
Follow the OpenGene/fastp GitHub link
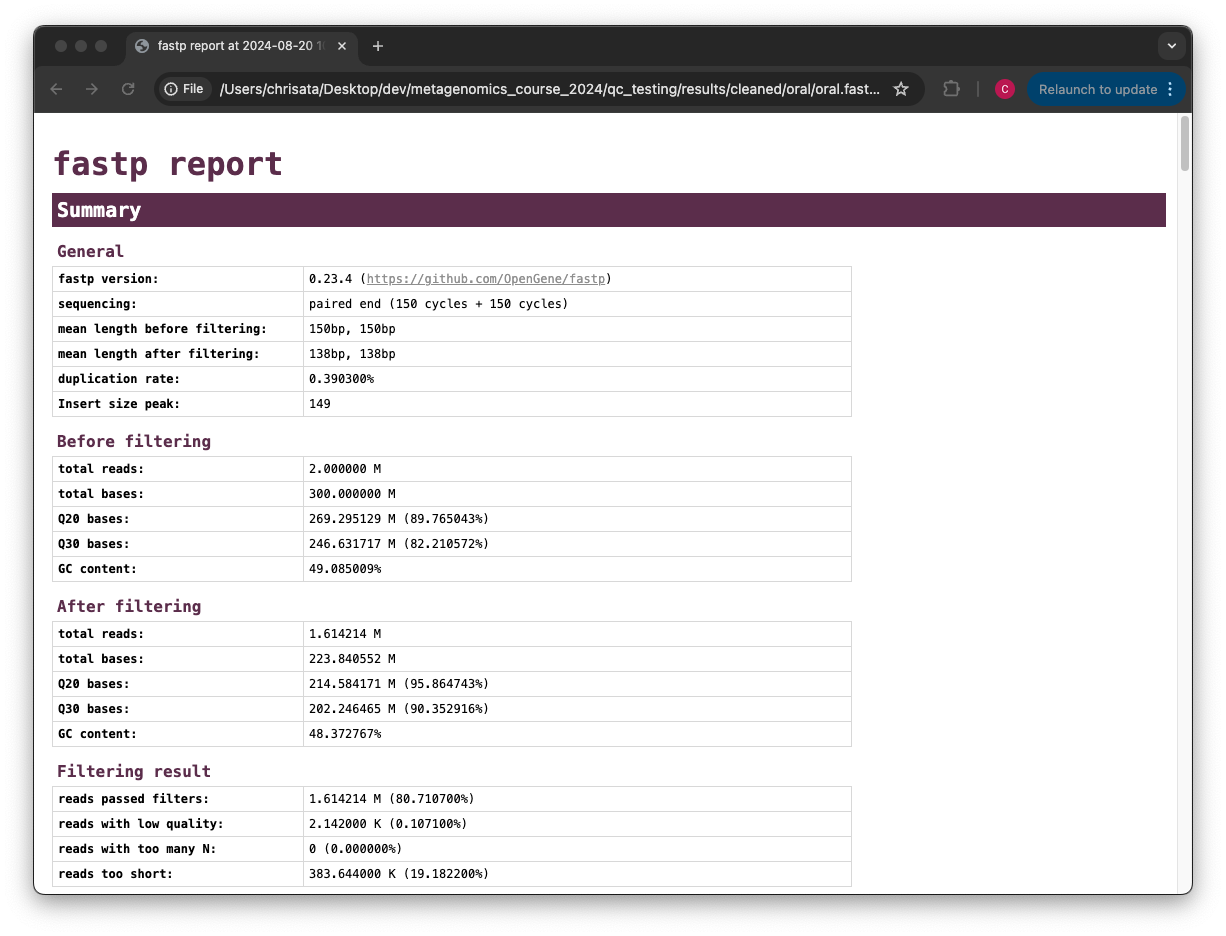[487, 279]
